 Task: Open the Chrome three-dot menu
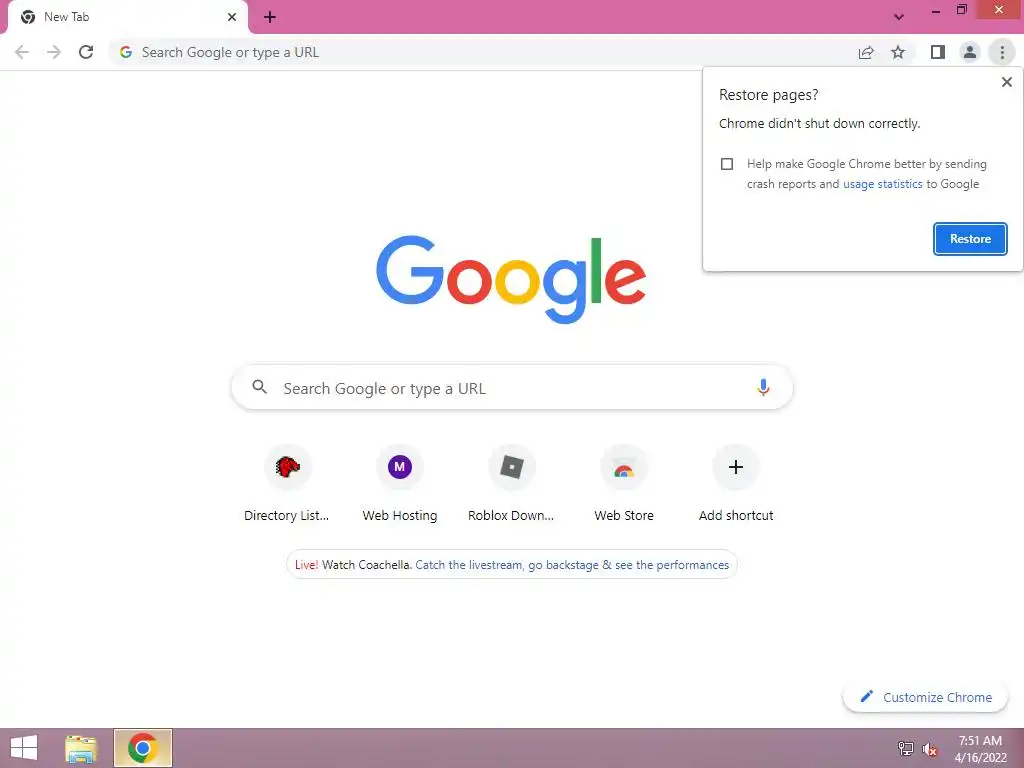1002,52
